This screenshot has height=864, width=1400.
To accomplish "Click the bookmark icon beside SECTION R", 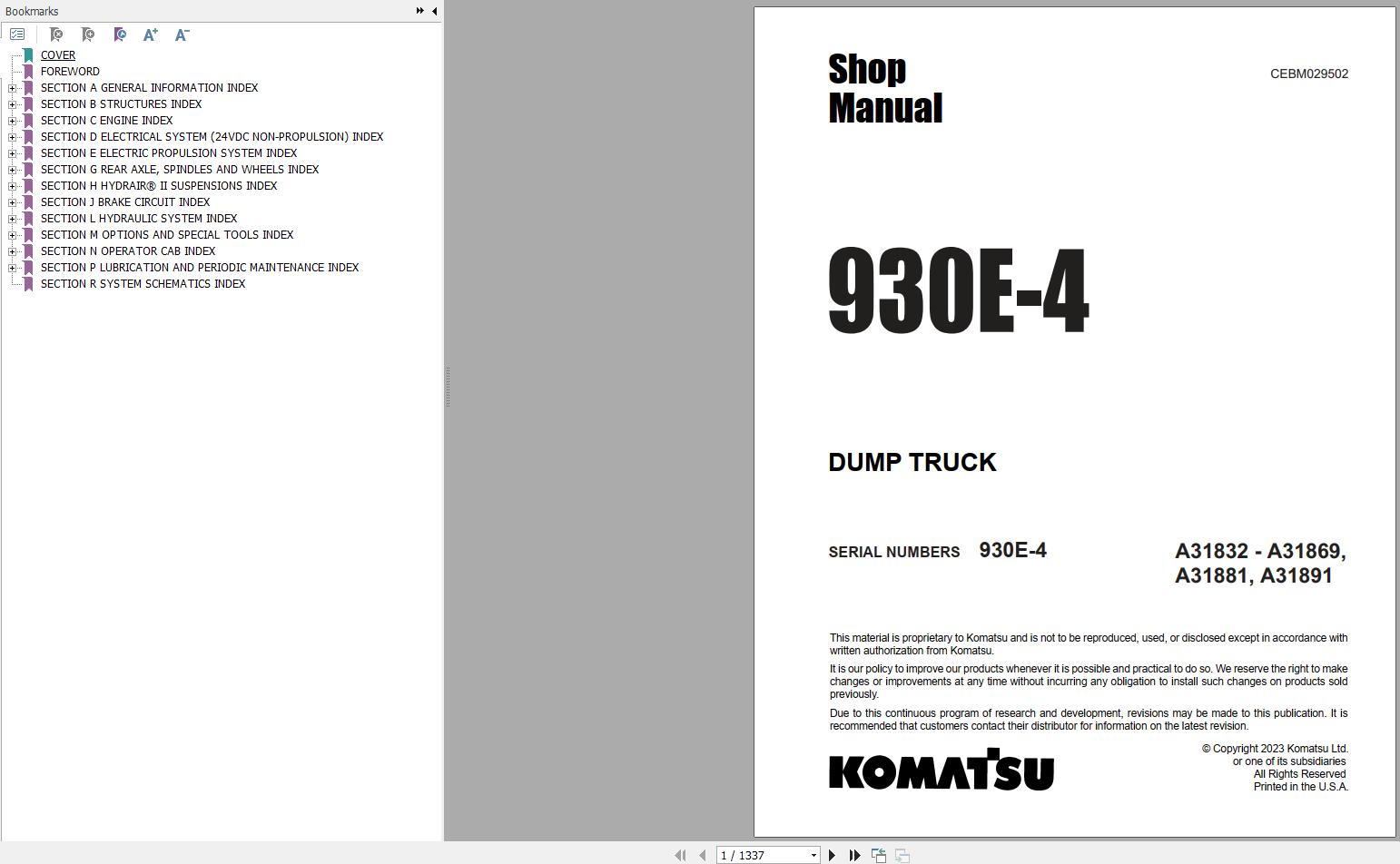I will [28, 284].
